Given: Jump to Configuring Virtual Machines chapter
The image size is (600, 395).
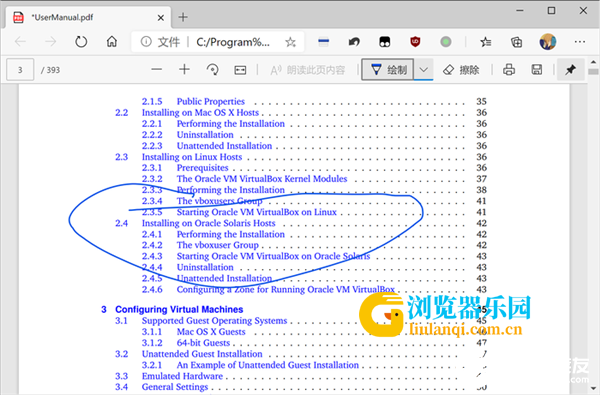Looking at the screenshot, I should [x=179, y=309].
